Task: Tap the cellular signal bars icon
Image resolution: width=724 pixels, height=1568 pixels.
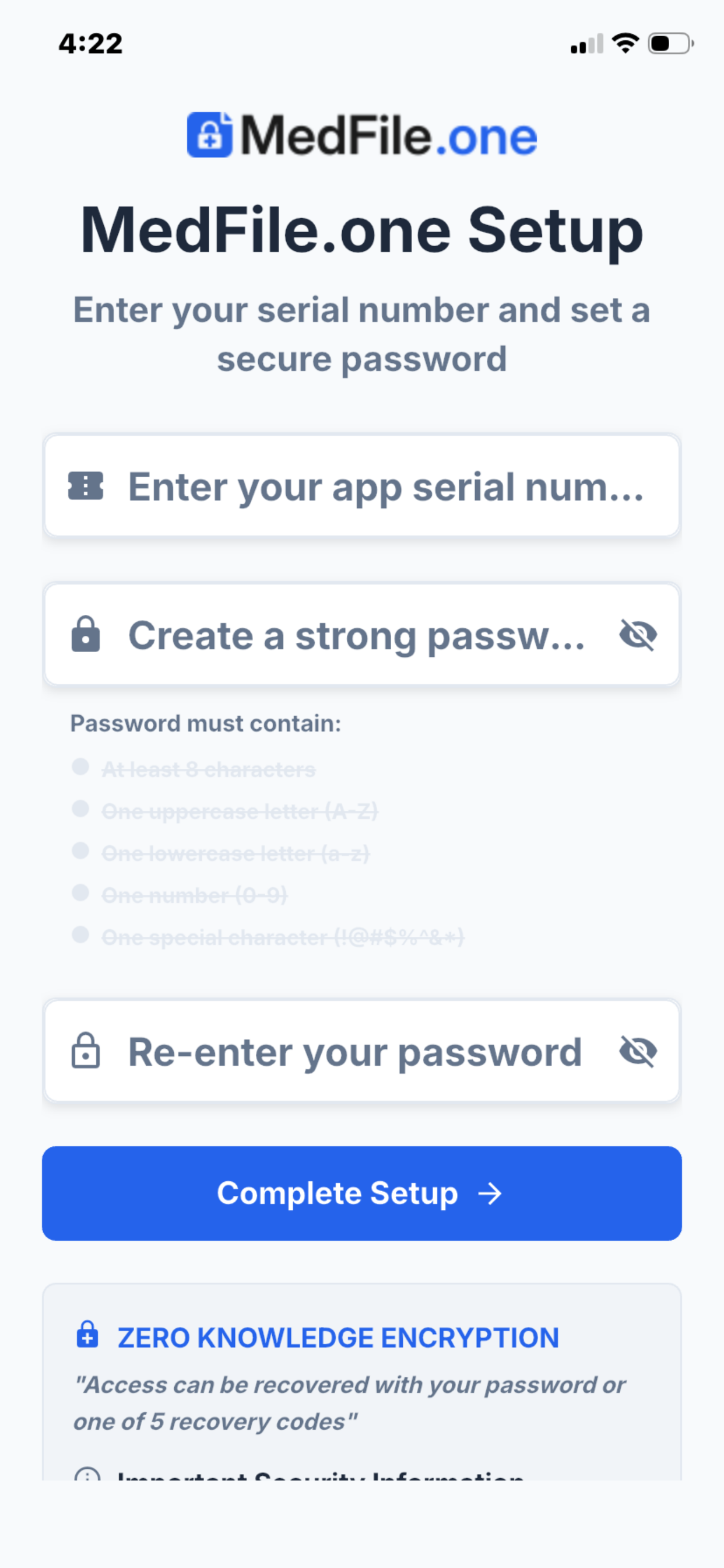Action: tap(587, 44)
